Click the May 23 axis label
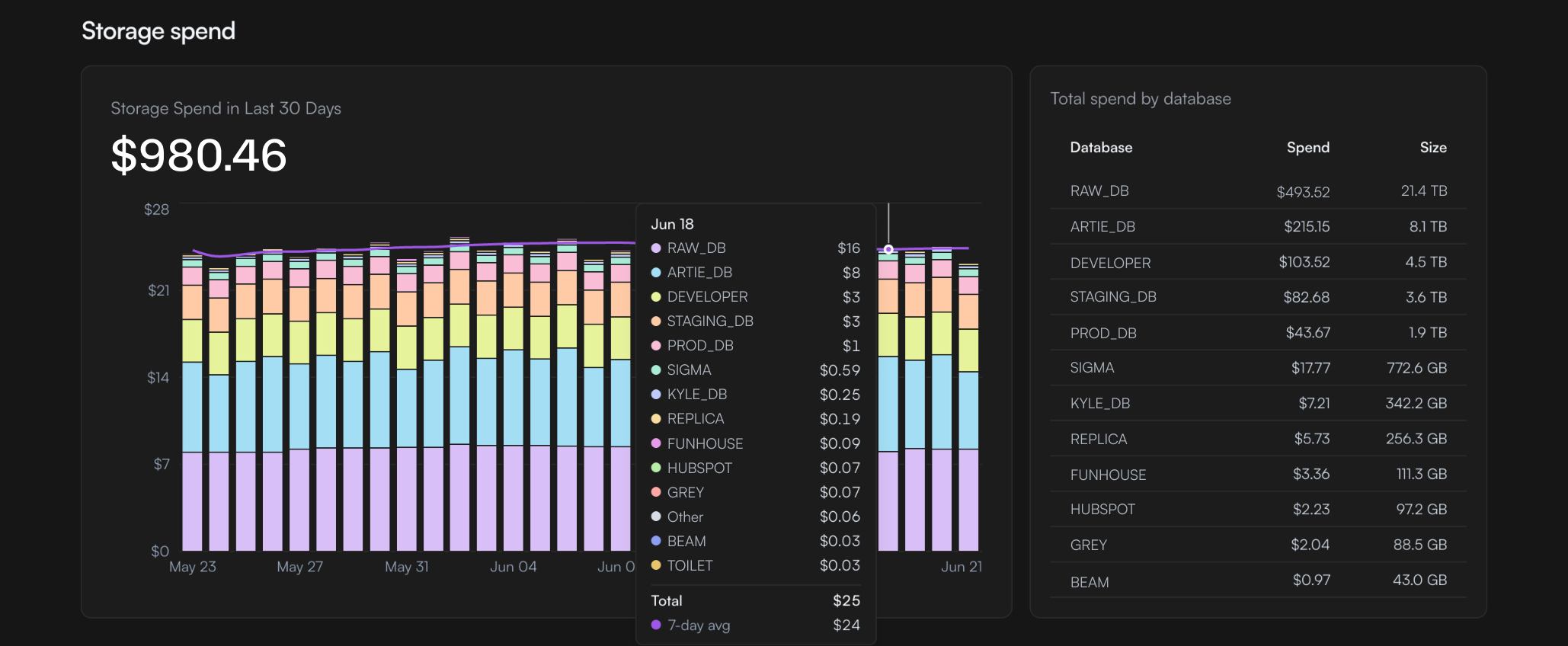1568x646 pixels. 192,567
